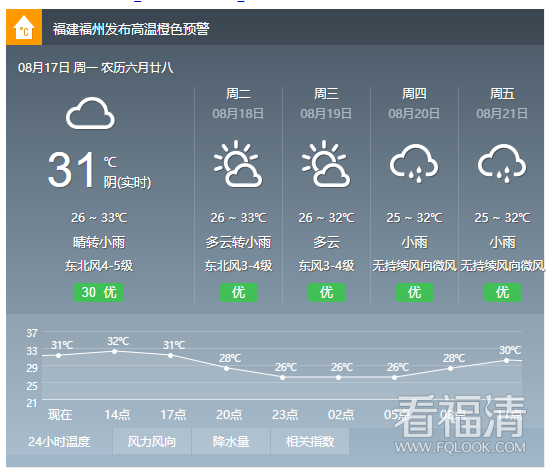Screen dimensions: 553x474
Task: Click the orange temperature house icon
Action: coord(24,27)
